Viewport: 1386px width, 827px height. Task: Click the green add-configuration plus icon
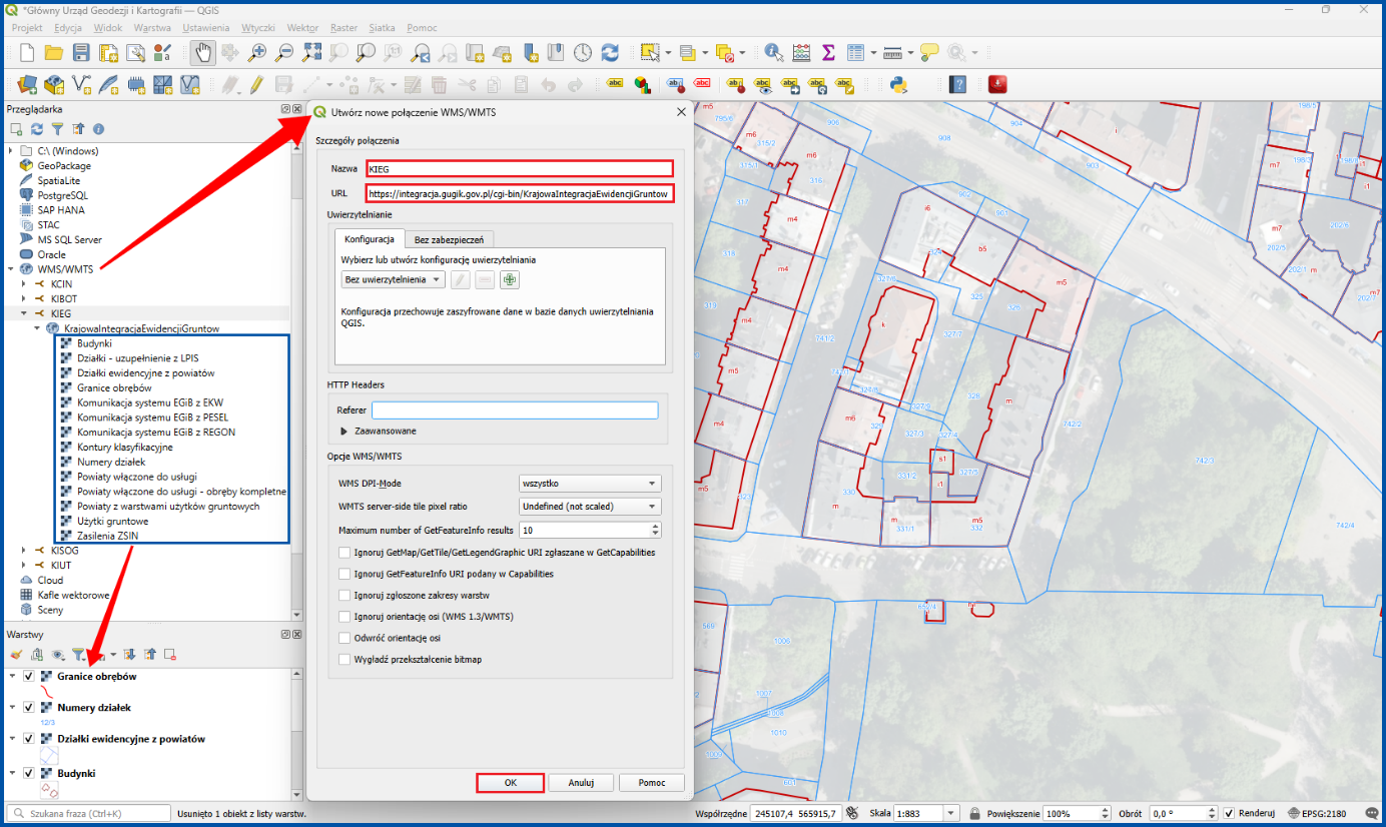tap(510, 280)
